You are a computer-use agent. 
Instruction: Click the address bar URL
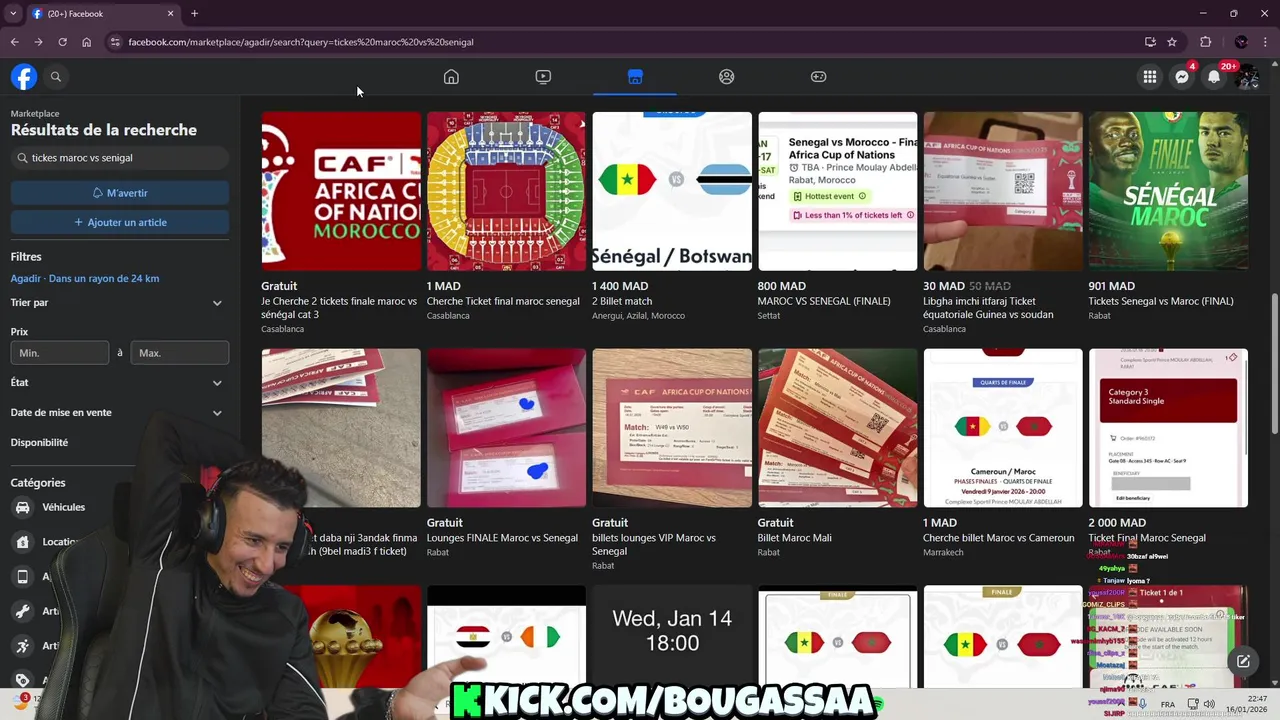point(301,42)
